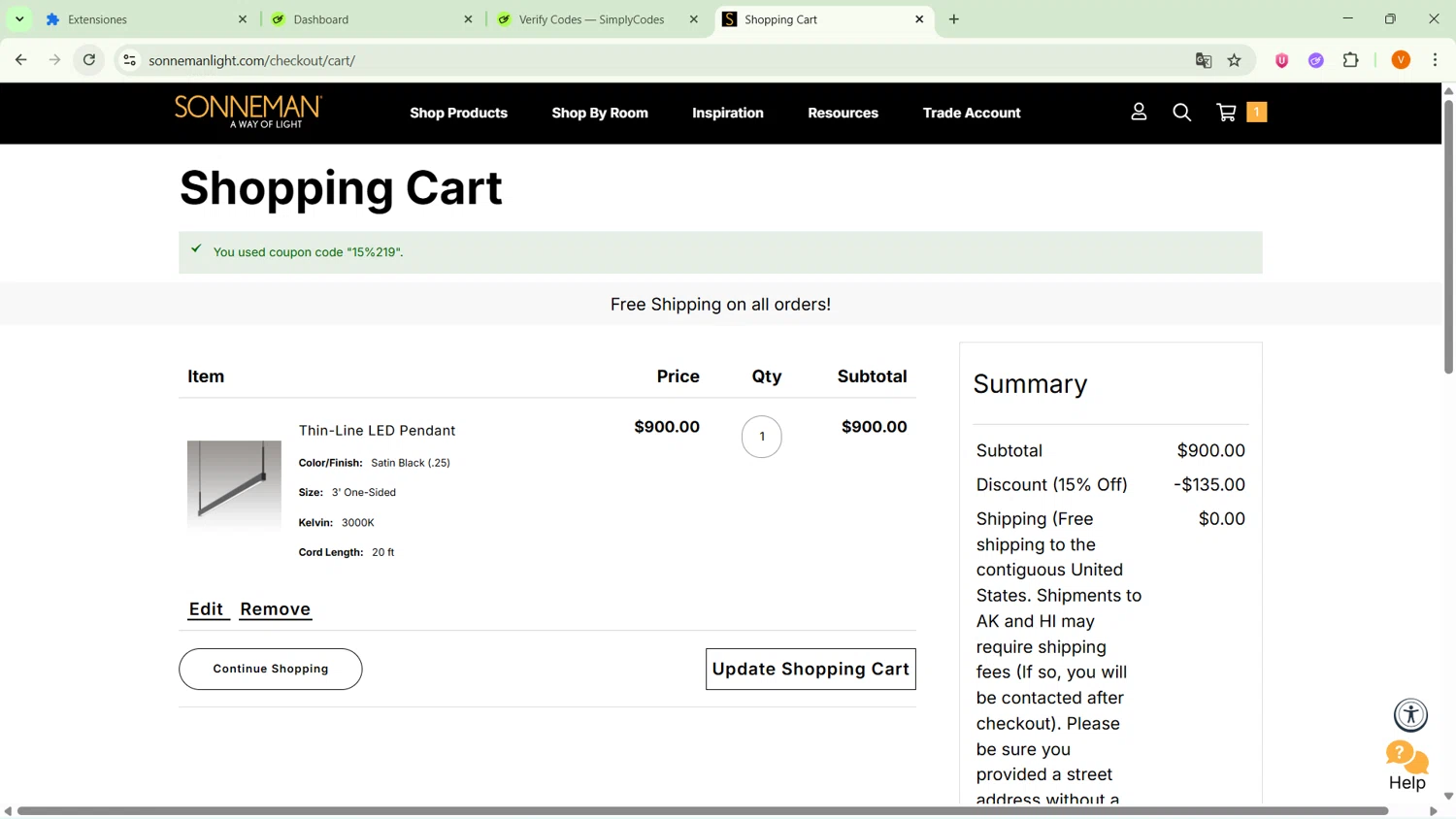Open the account profile icon
The width and height of the screenshot is (1456, 819).
[1139, 113]
